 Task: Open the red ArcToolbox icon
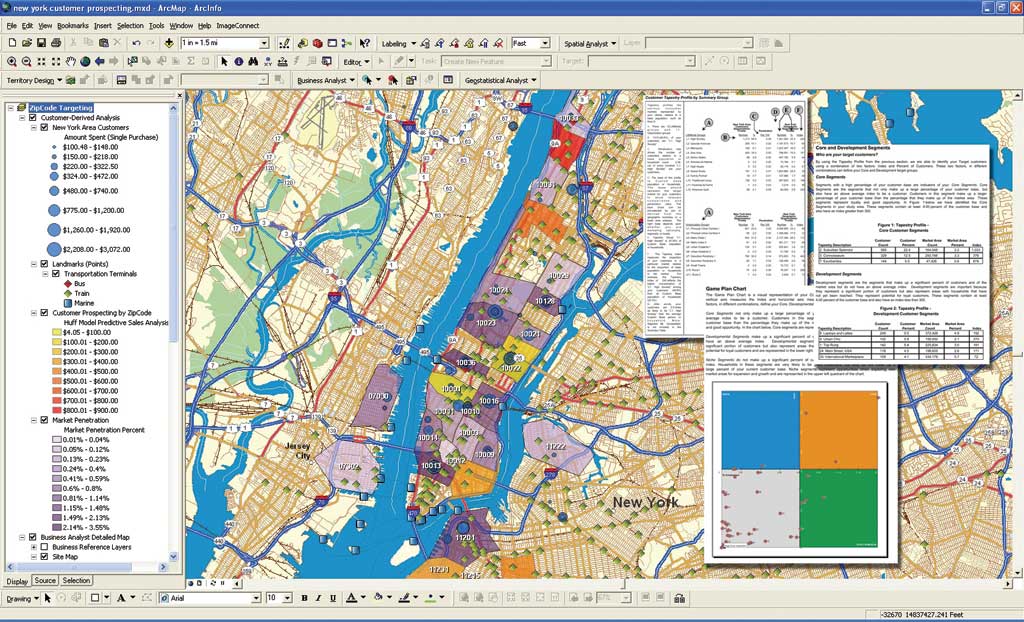click(x=317, y=43)
